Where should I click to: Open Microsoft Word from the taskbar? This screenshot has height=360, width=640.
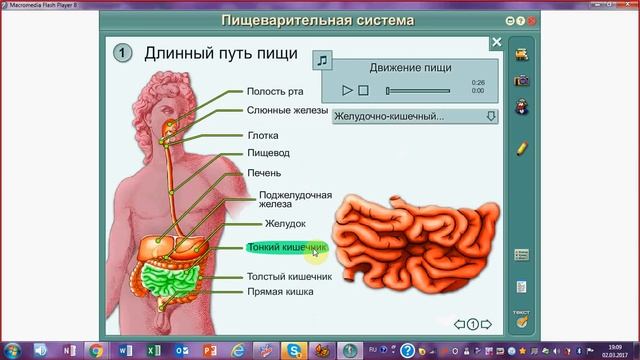pyautogui.click(x=125, y=351)
